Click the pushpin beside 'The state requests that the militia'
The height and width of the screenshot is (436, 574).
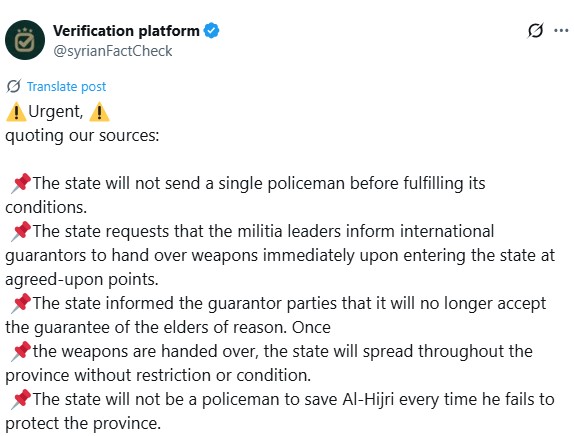pyautogui.click(x=21, y=232)
